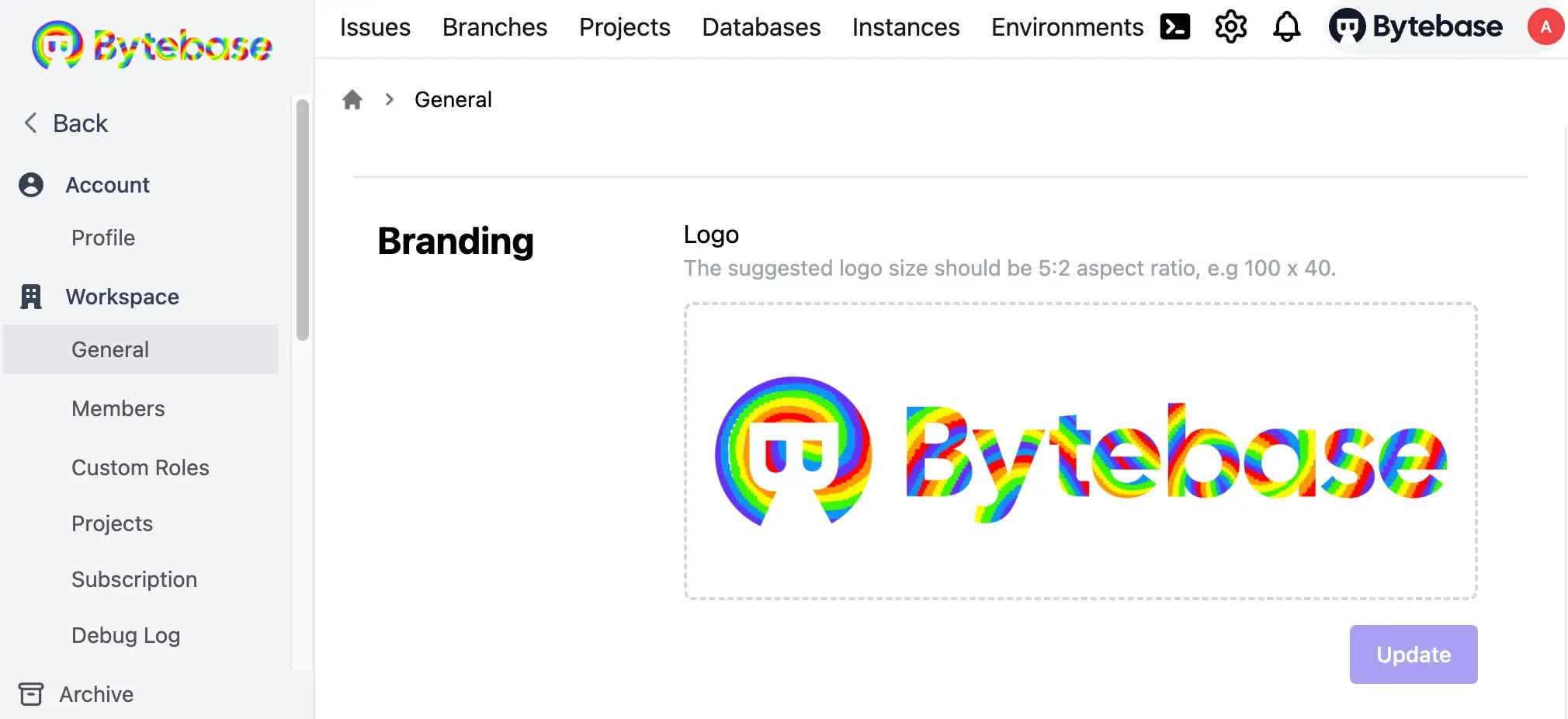Open the Settings gear icon
This screenshot has height=719, width=1568.
(x=1230, y=26)
